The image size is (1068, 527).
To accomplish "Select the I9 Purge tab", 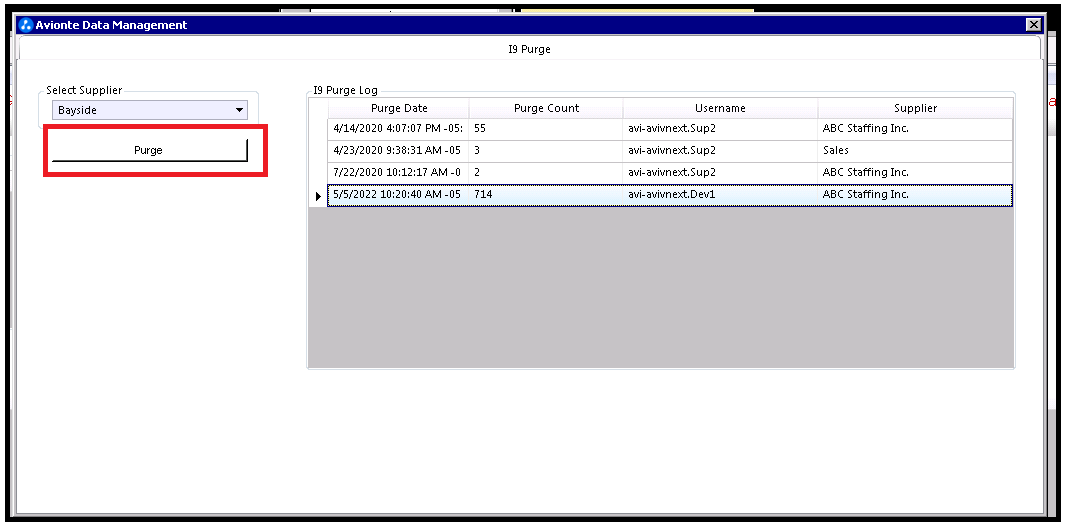I will click(x=529, y=49).
